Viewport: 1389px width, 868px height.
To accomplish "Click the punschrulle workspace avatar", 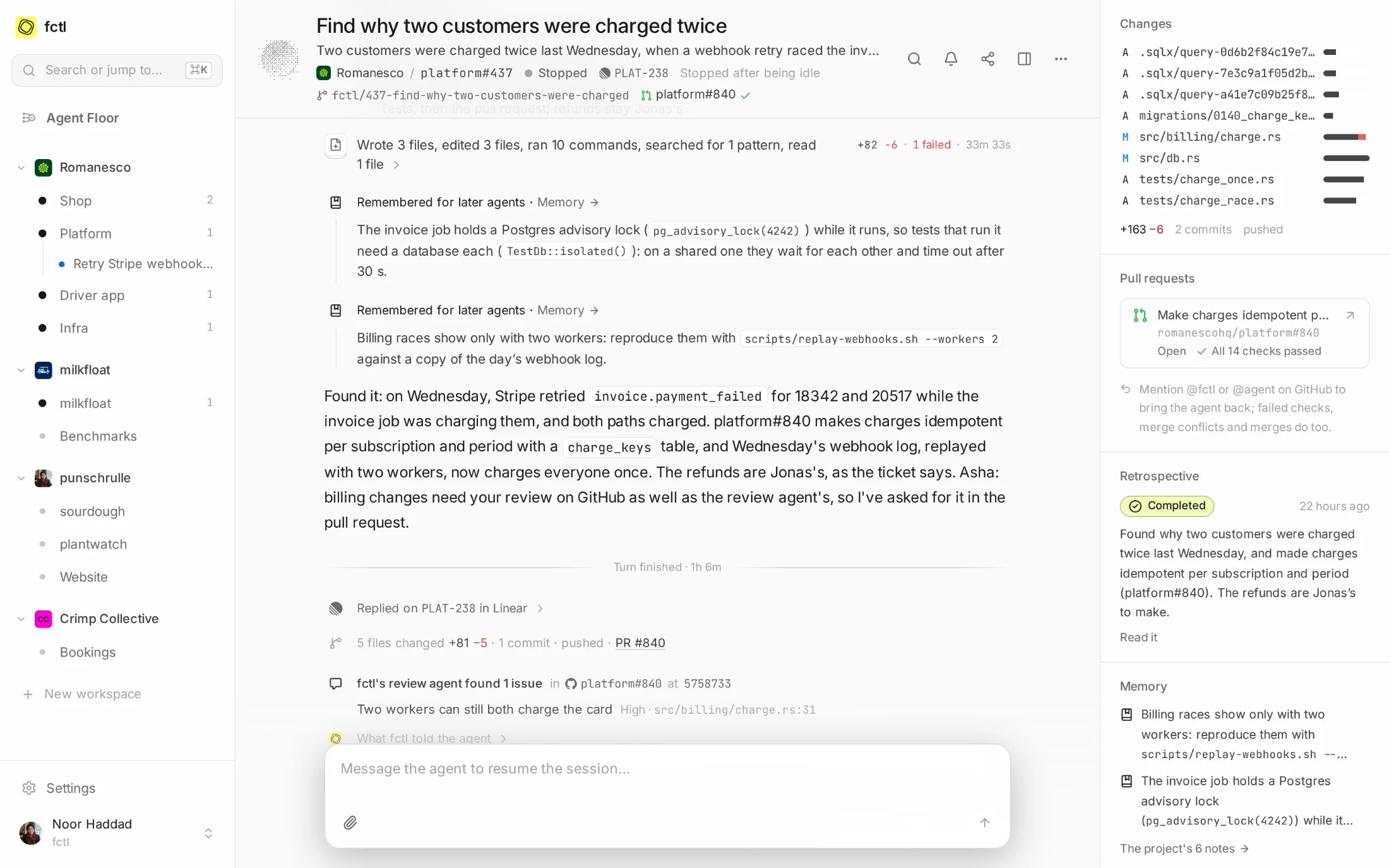I will tap(43, 478).
